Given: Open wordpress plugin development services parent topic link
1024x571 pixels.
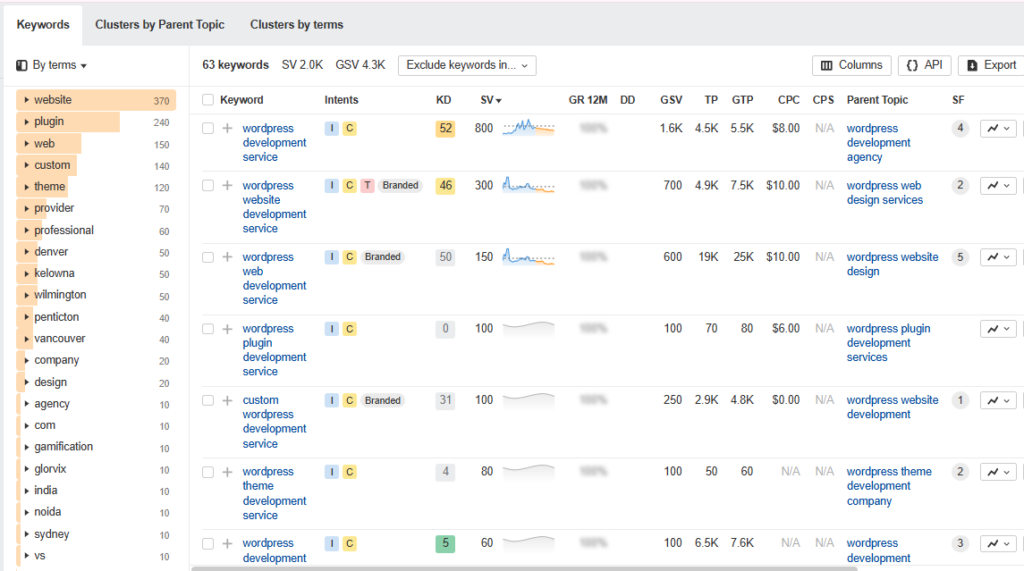Looking at the screenshot, I should (x=888, y=343).
